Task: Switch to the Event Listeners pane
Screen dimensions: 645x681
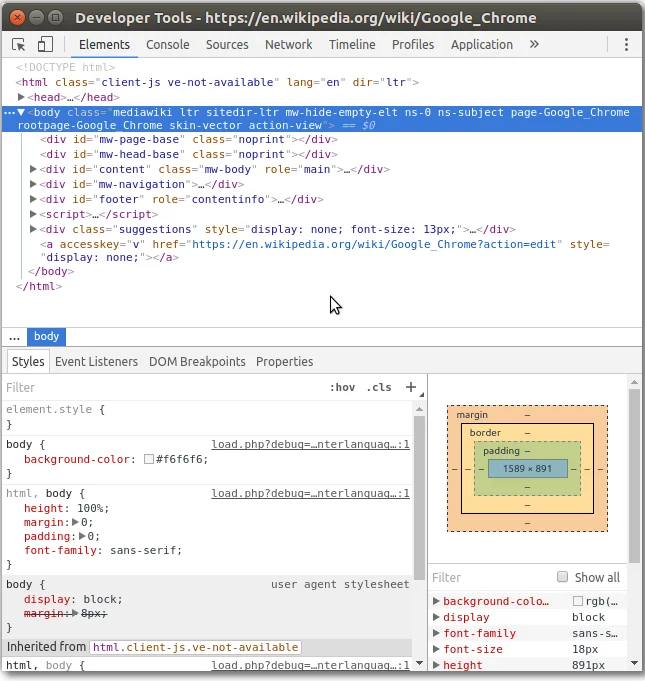Action: tap(96, 361)
